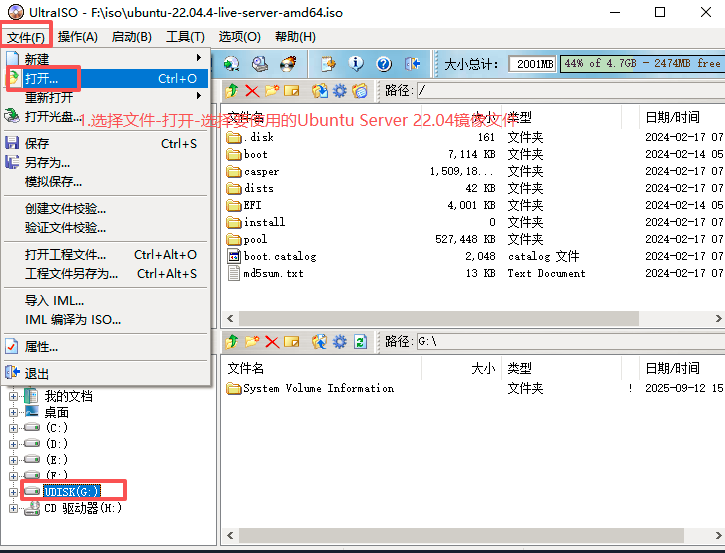The width and height of the screenshot is (725, 553).
Task: Open the 选项(O) menu
Action: (240, 37)
